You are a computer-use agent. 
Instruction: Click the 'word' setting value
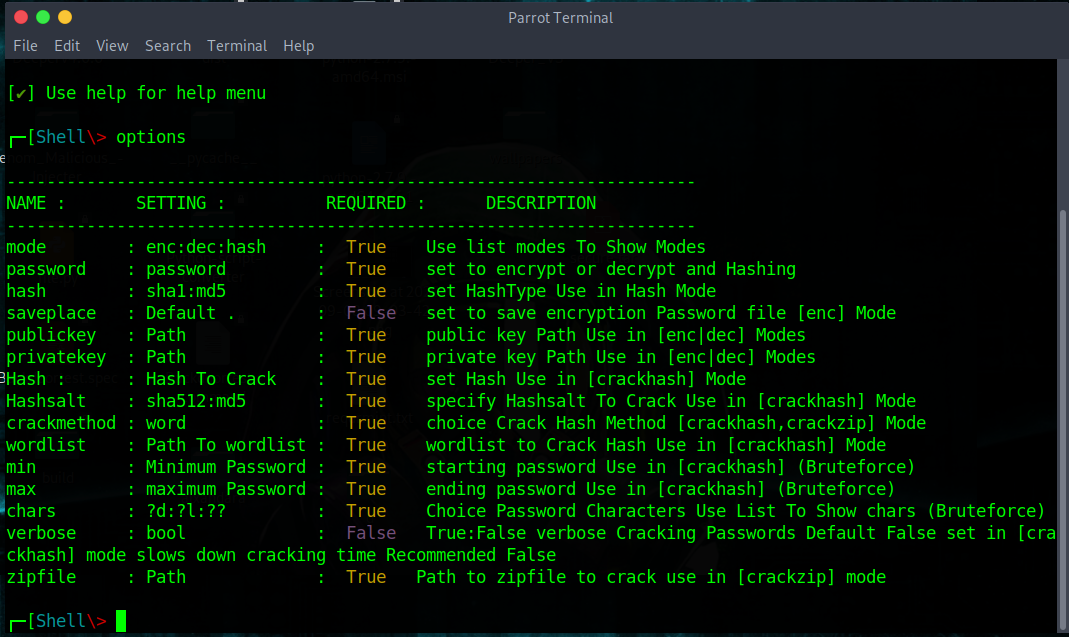166,423
